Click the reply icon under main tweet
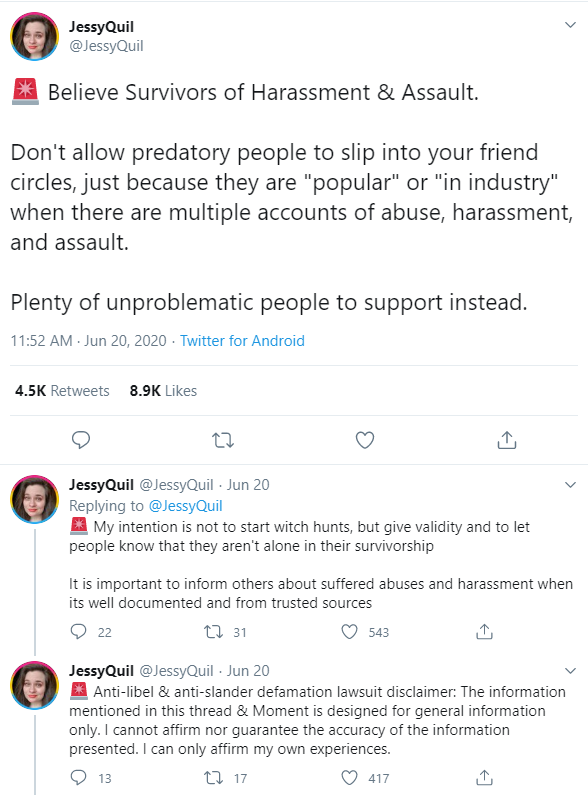588x795 pixels. pos(81,440)
